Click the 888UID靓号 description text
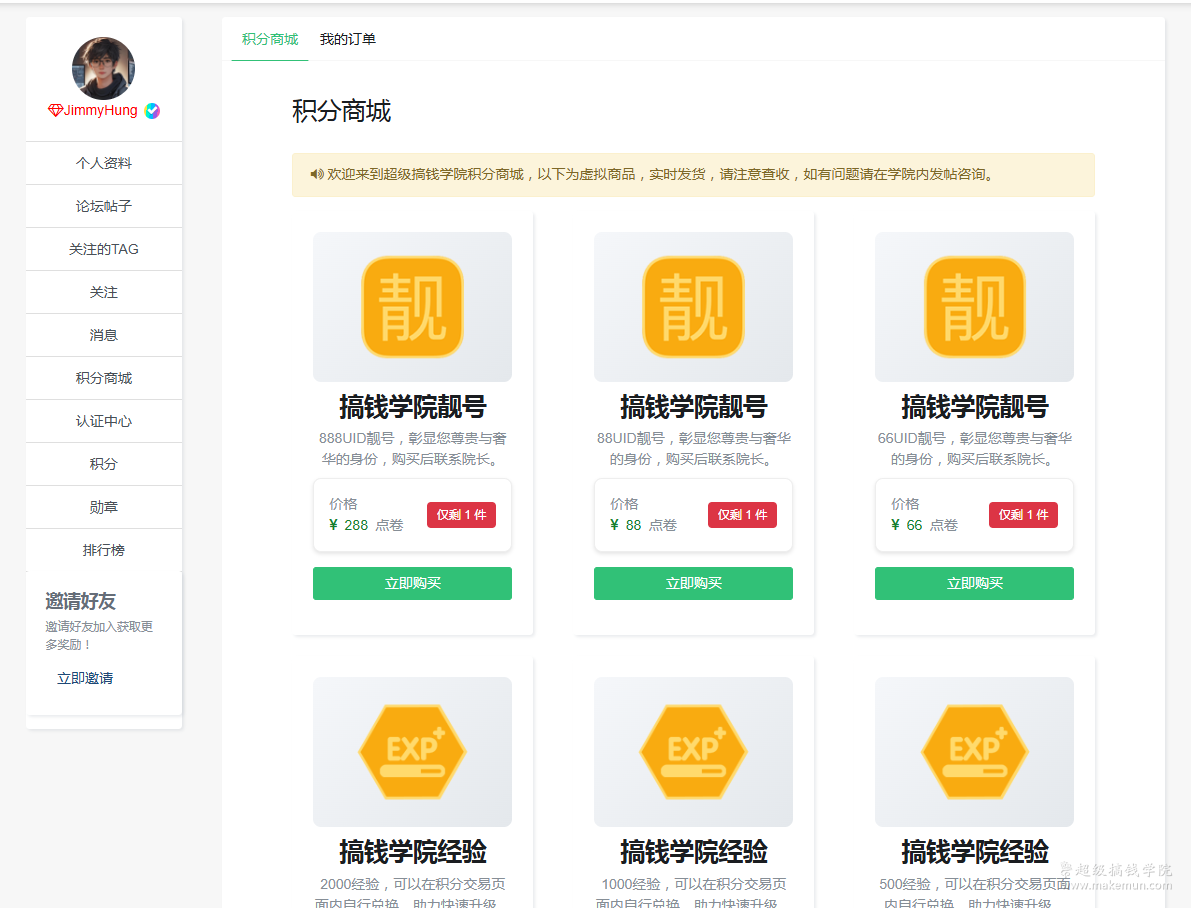 (412, 449)
